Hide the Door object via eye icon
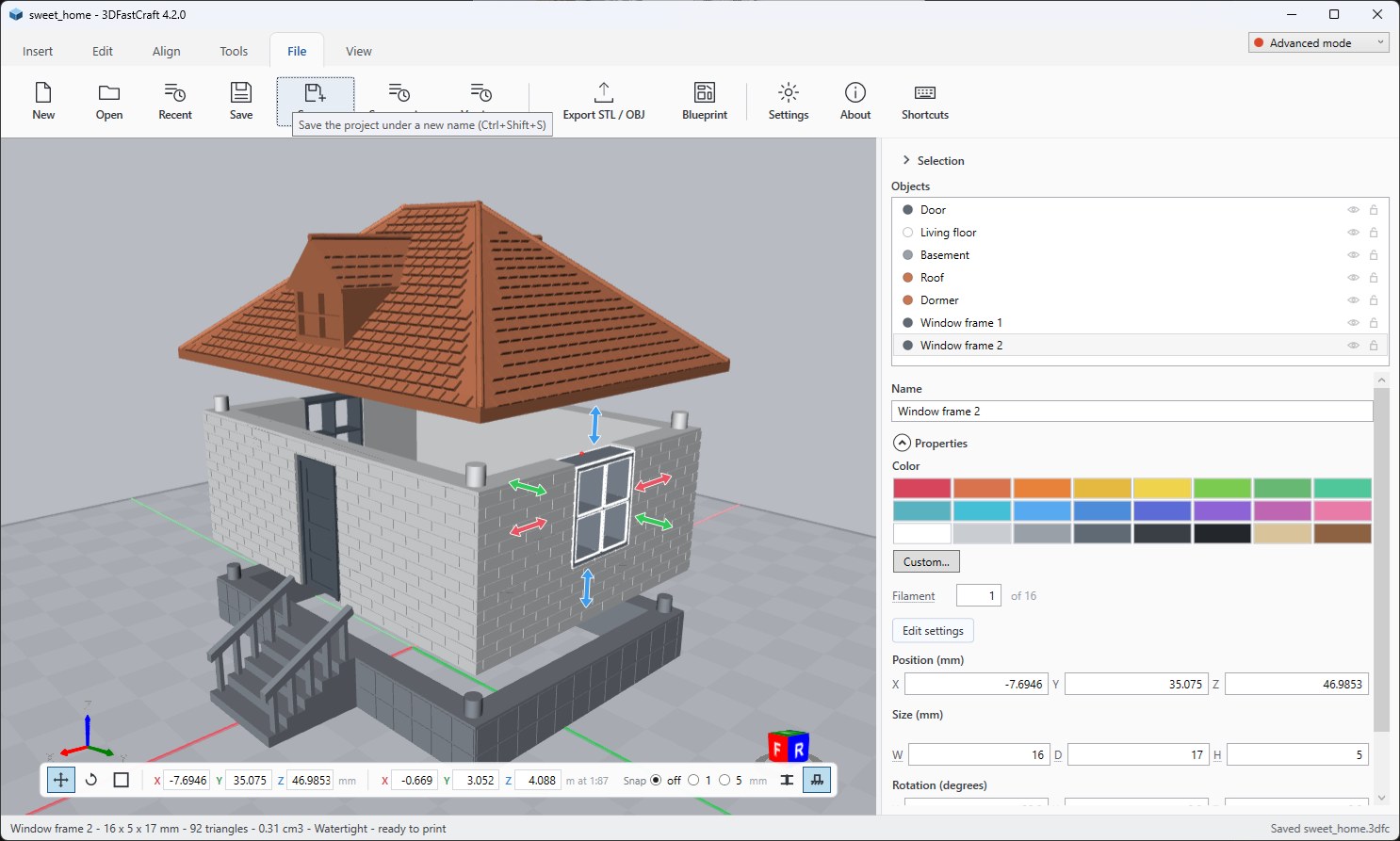The image size is (1400, 841). point(1353,210)
